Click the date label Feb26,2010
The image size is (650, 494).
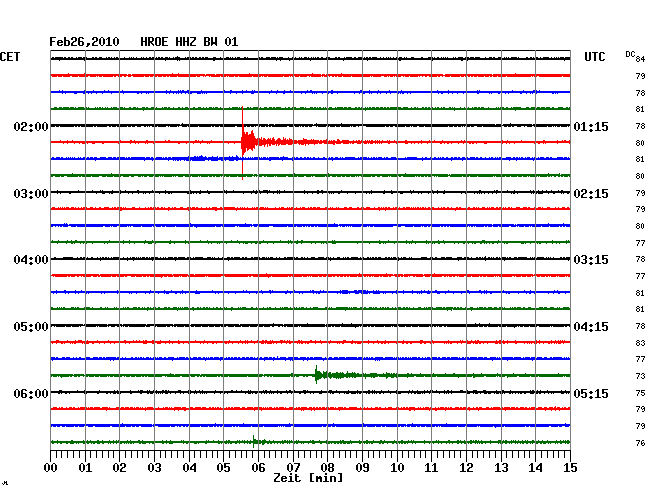(x=84, y=42)
